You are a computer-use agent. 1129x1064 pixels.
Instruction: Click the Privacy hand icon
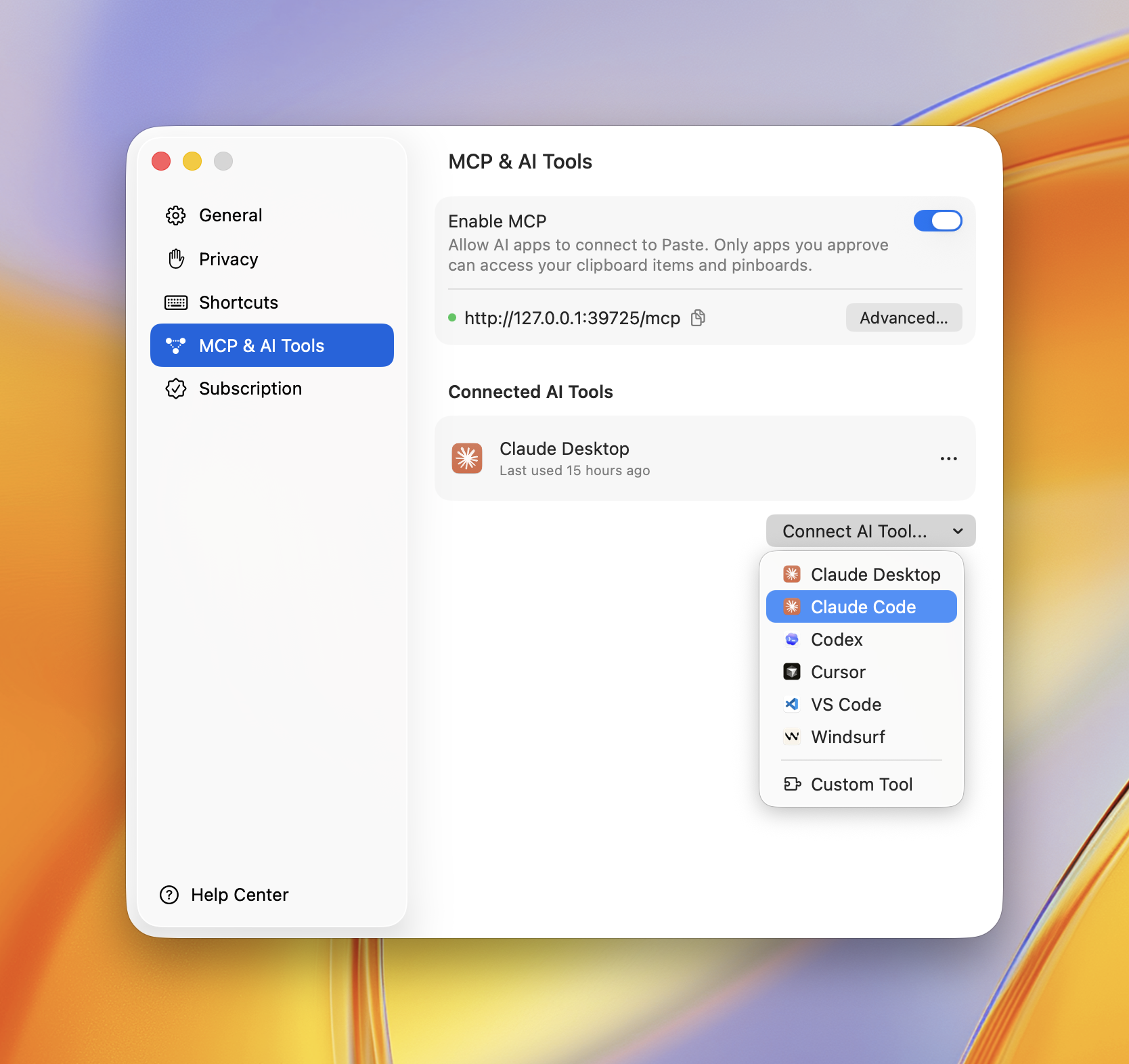pos(176,259)
